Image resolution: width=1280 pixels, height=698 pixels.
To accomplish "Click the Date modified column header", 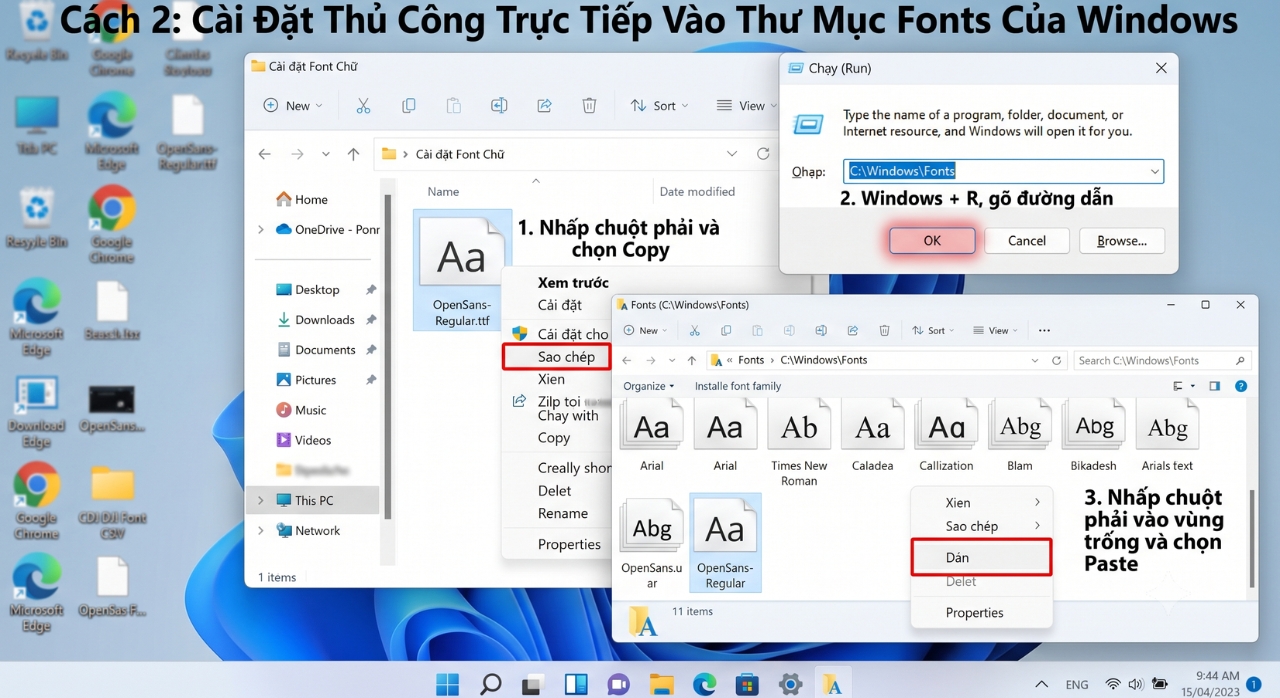I will click(697, 191).
